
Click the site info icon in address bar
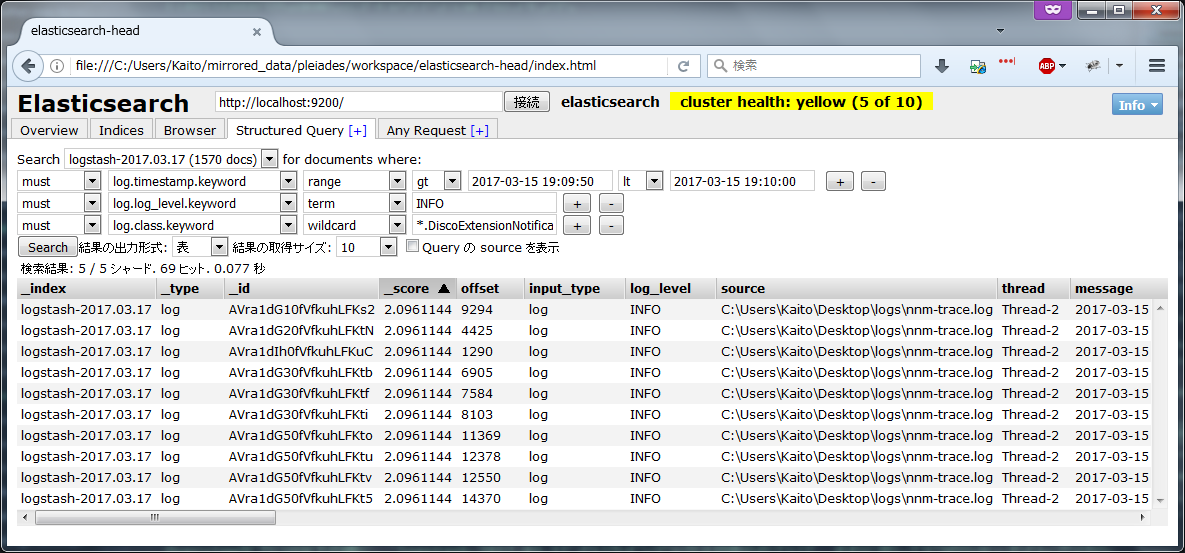point(57,66)
